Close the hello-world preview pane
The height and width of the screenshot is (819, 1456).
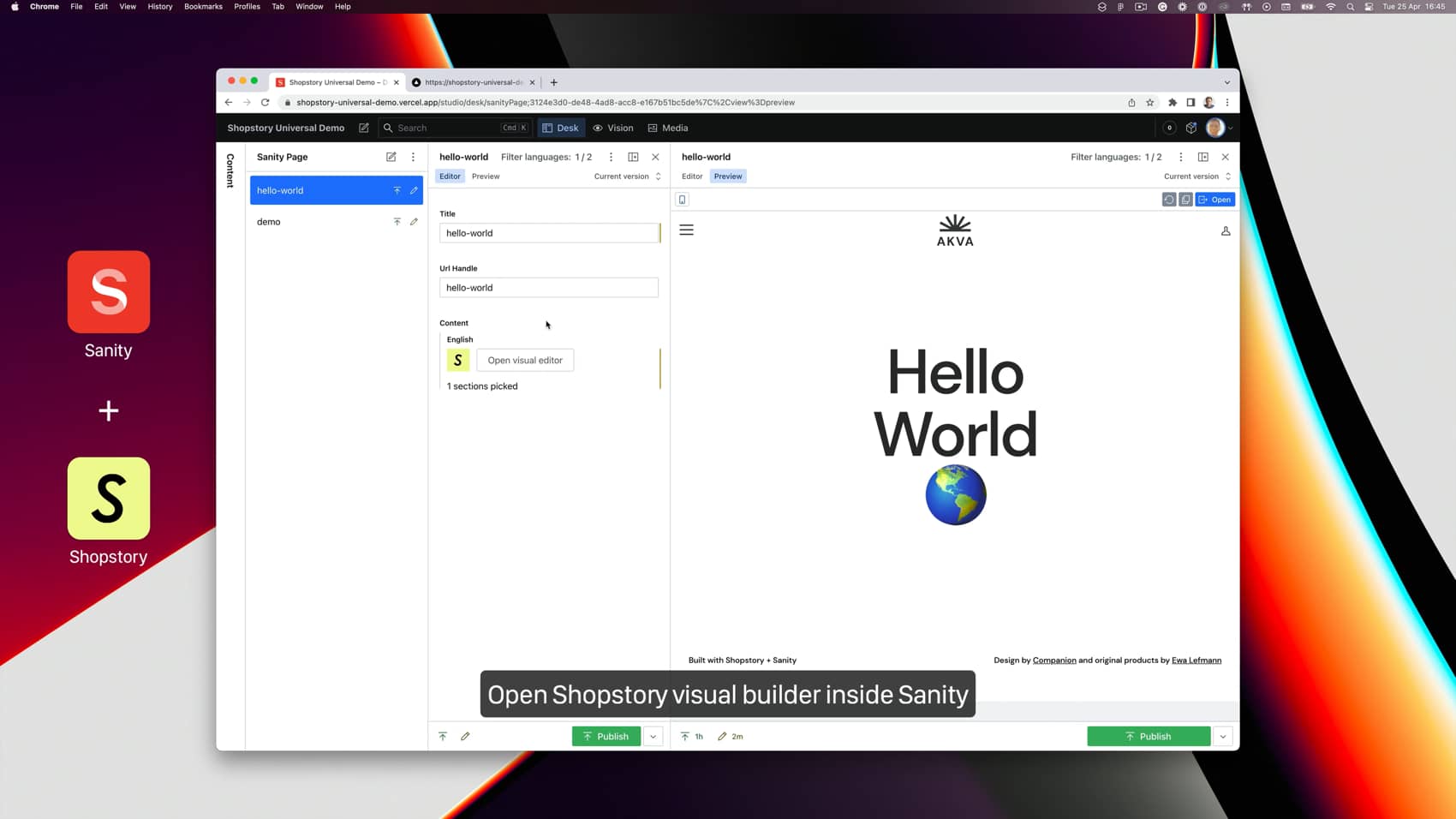coord(1225,157)
